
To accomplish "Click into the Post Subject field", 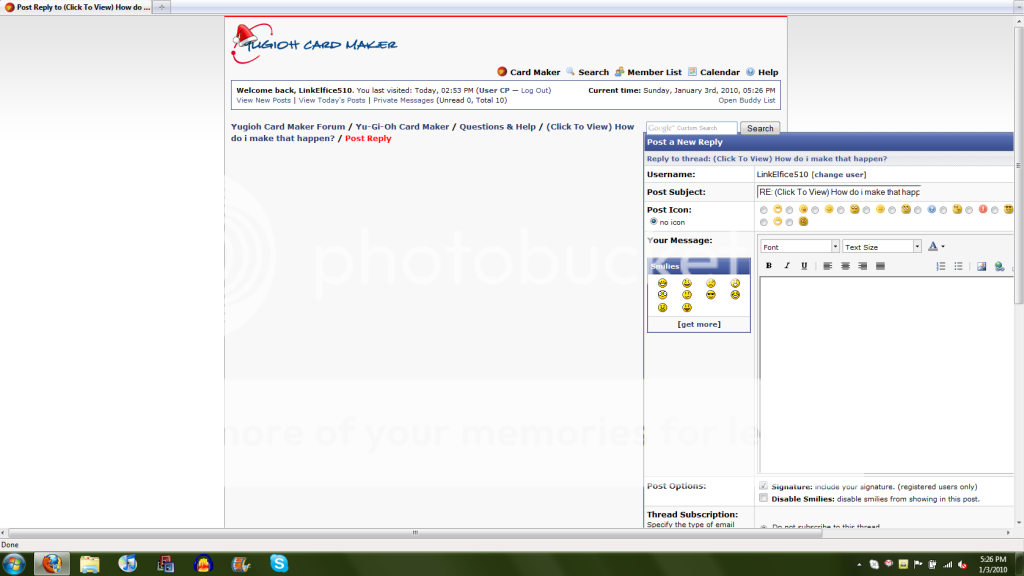I will click(838, 191).
